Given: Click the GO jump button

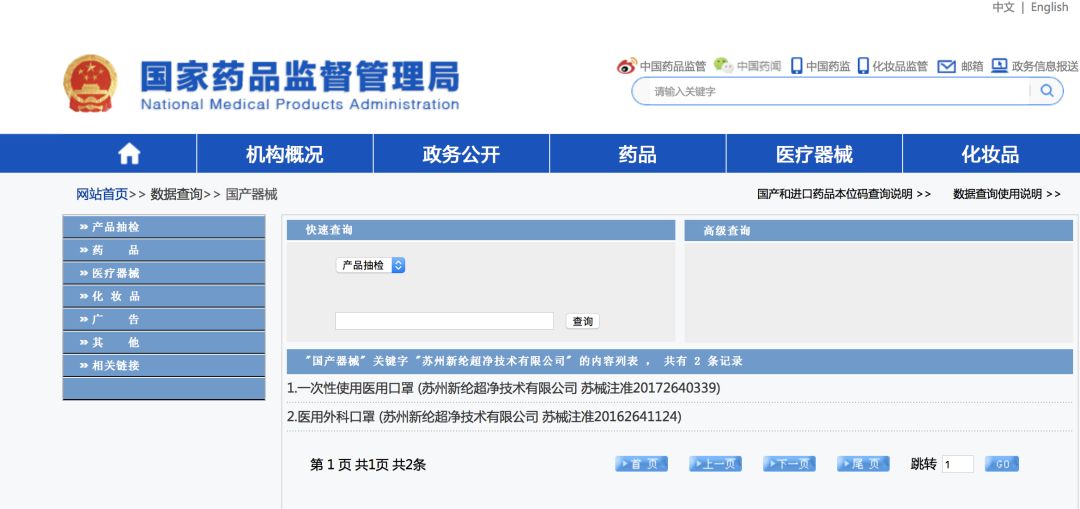Looking at the screenshot, I should tap(1001, 464).
